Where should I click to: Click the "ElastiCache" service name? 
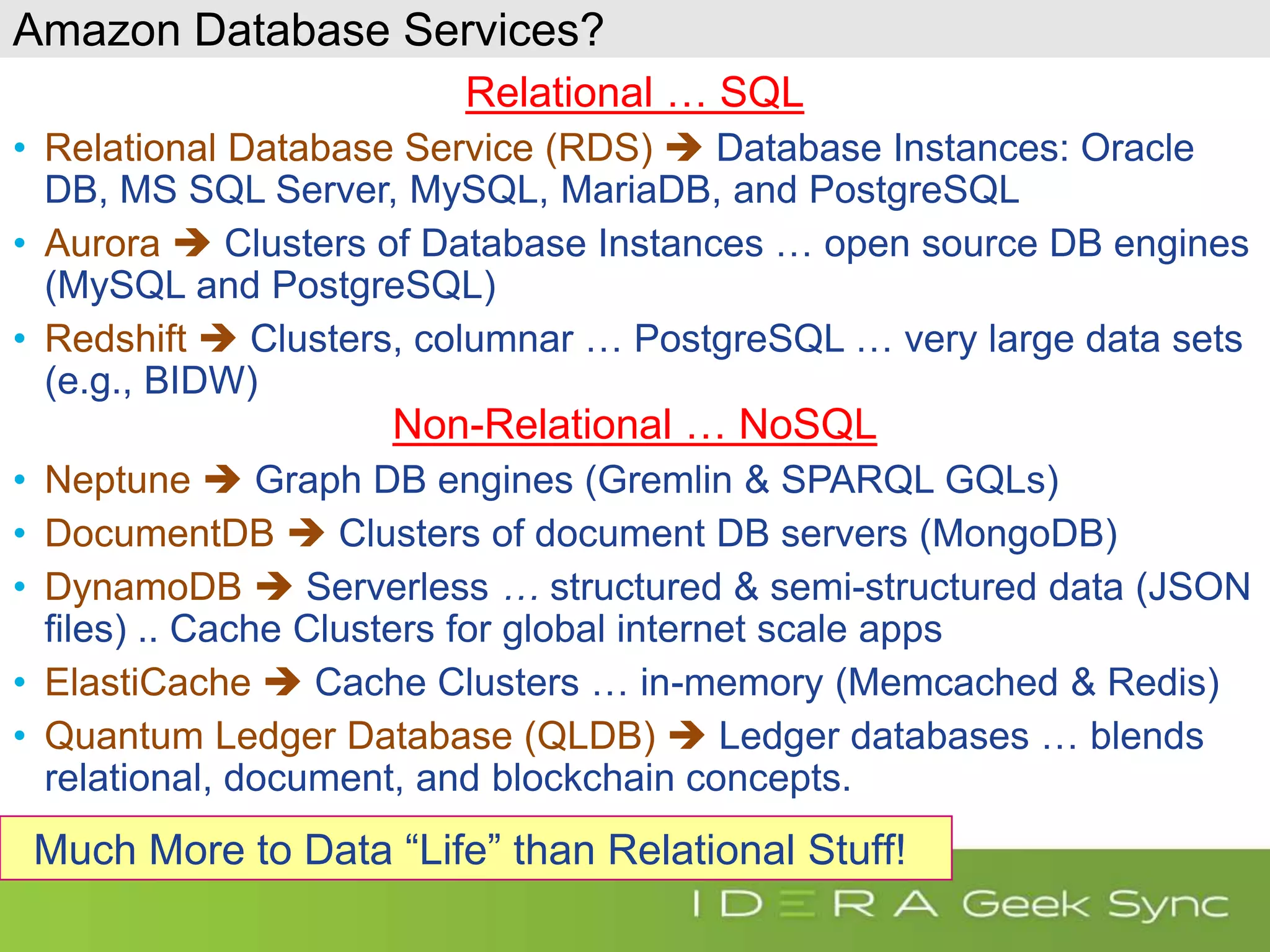point(148,682)
